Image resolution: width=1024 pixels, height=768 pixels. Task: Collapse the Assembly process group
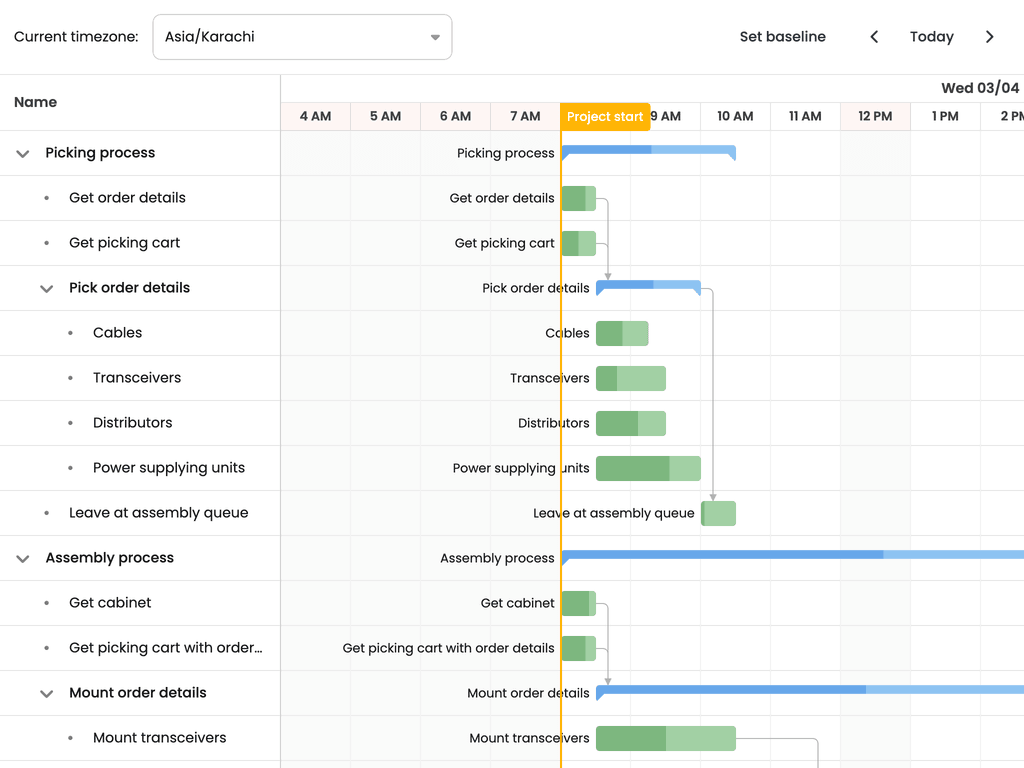23,558
